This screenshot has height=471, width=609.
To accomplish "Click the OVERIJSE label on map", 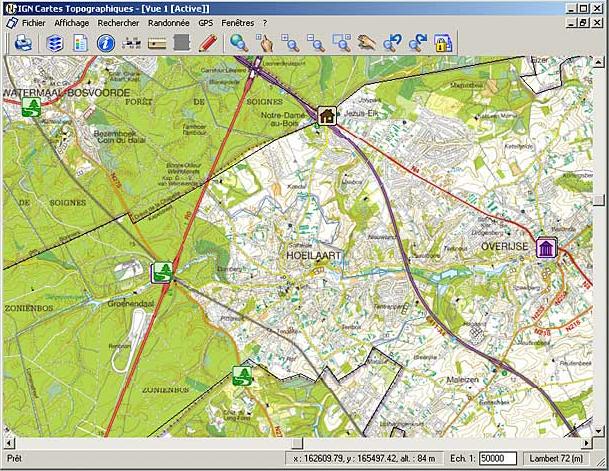I will 505,247.
